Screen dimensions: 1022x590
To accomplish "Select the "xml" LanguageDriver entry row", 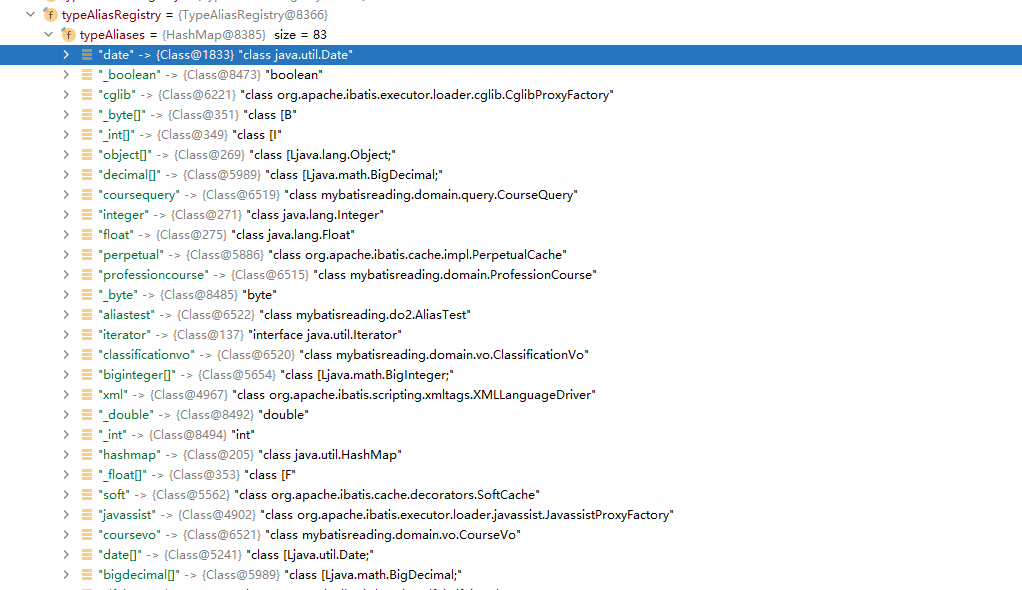I will point(300,394).
